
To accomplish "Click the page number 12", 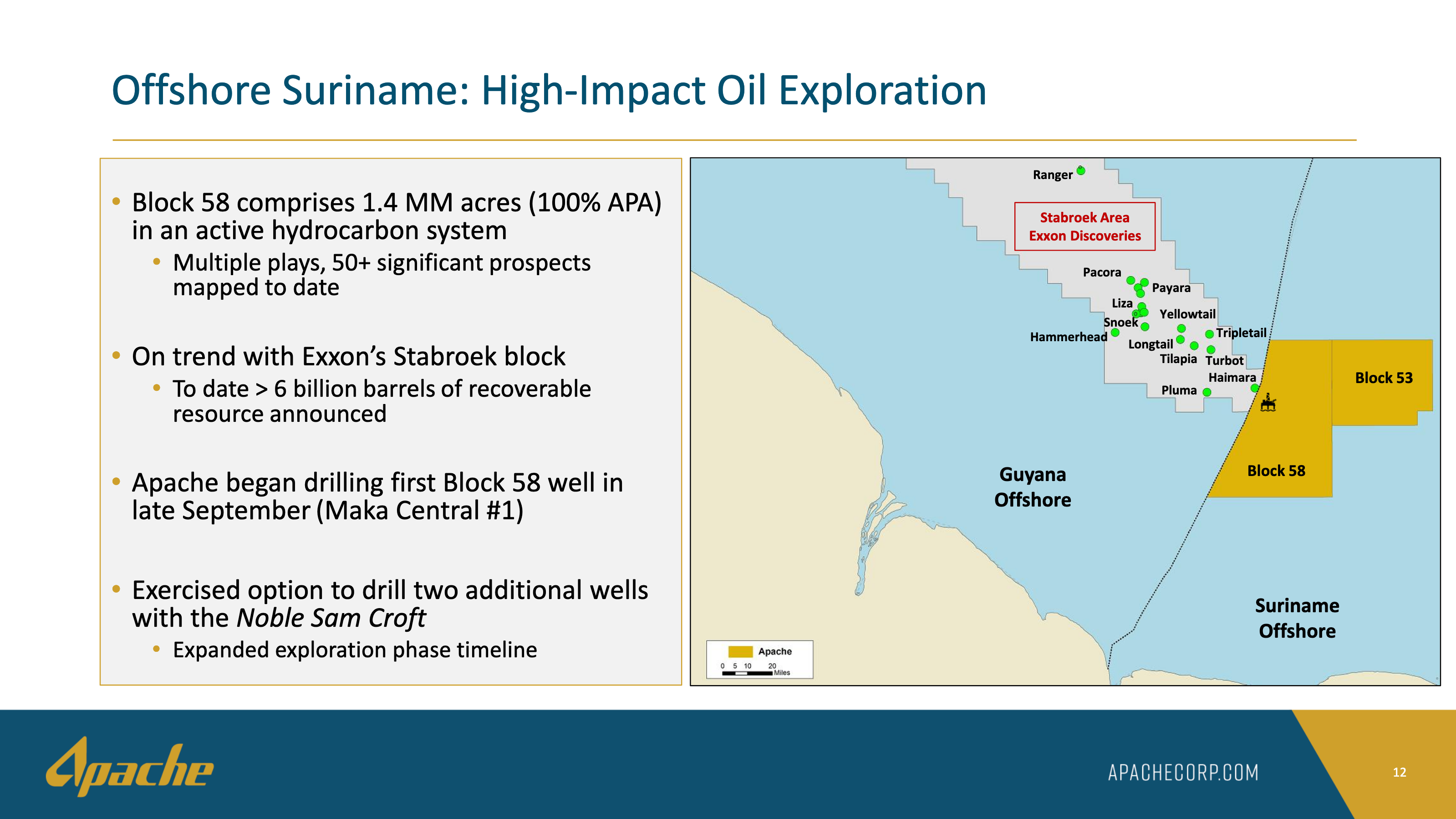I will 1400,773.
